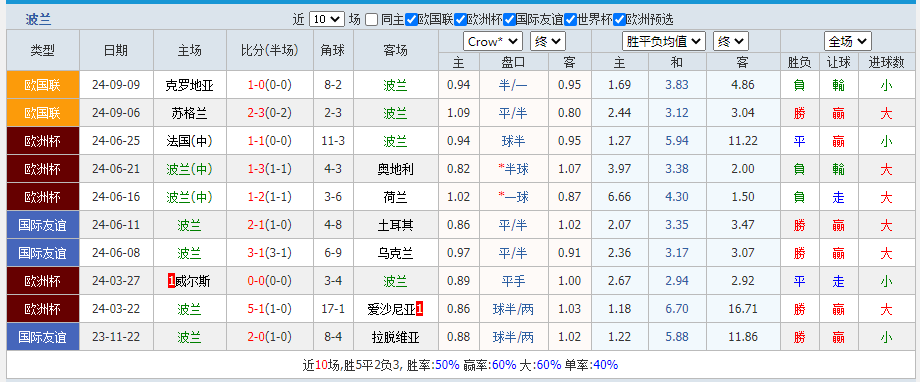920x382 pixels.
Task: Click the 荷兰 away team name
Action: coord(395,197)
